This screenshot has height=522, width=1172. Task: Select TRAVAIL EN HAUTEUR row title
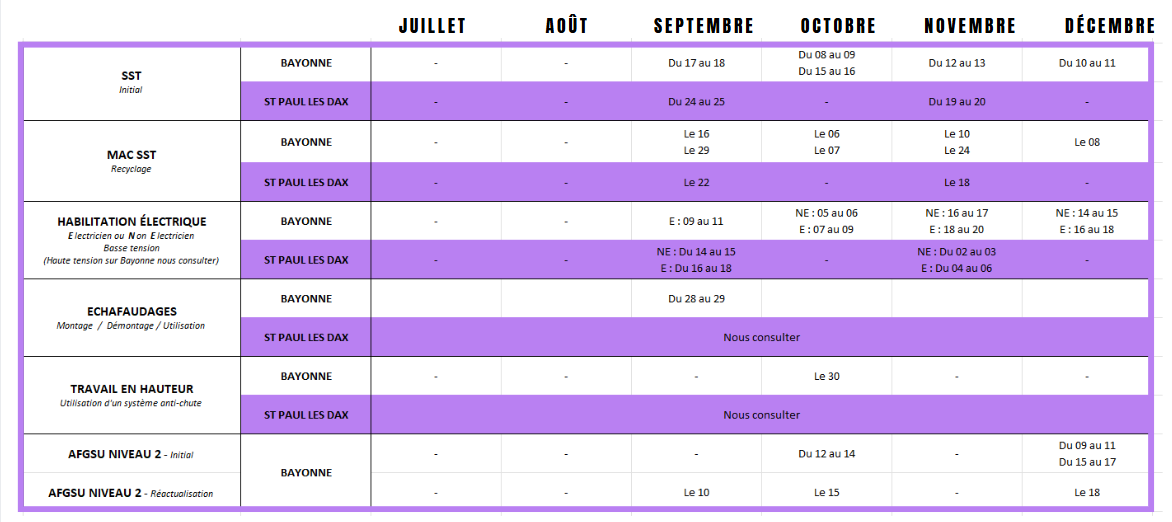click(x=132, y=390)
